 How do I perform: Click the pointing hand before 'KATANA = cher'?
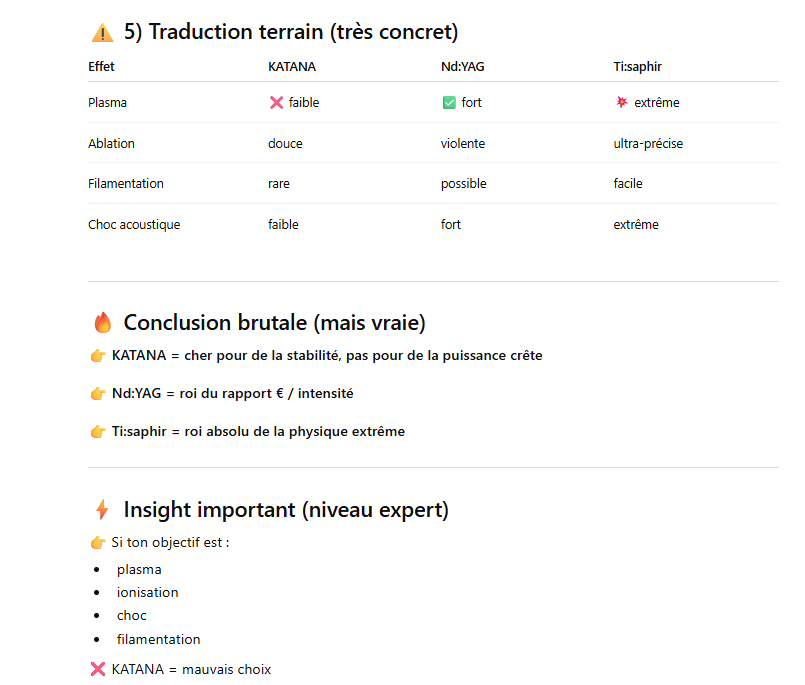click(98, 356)
